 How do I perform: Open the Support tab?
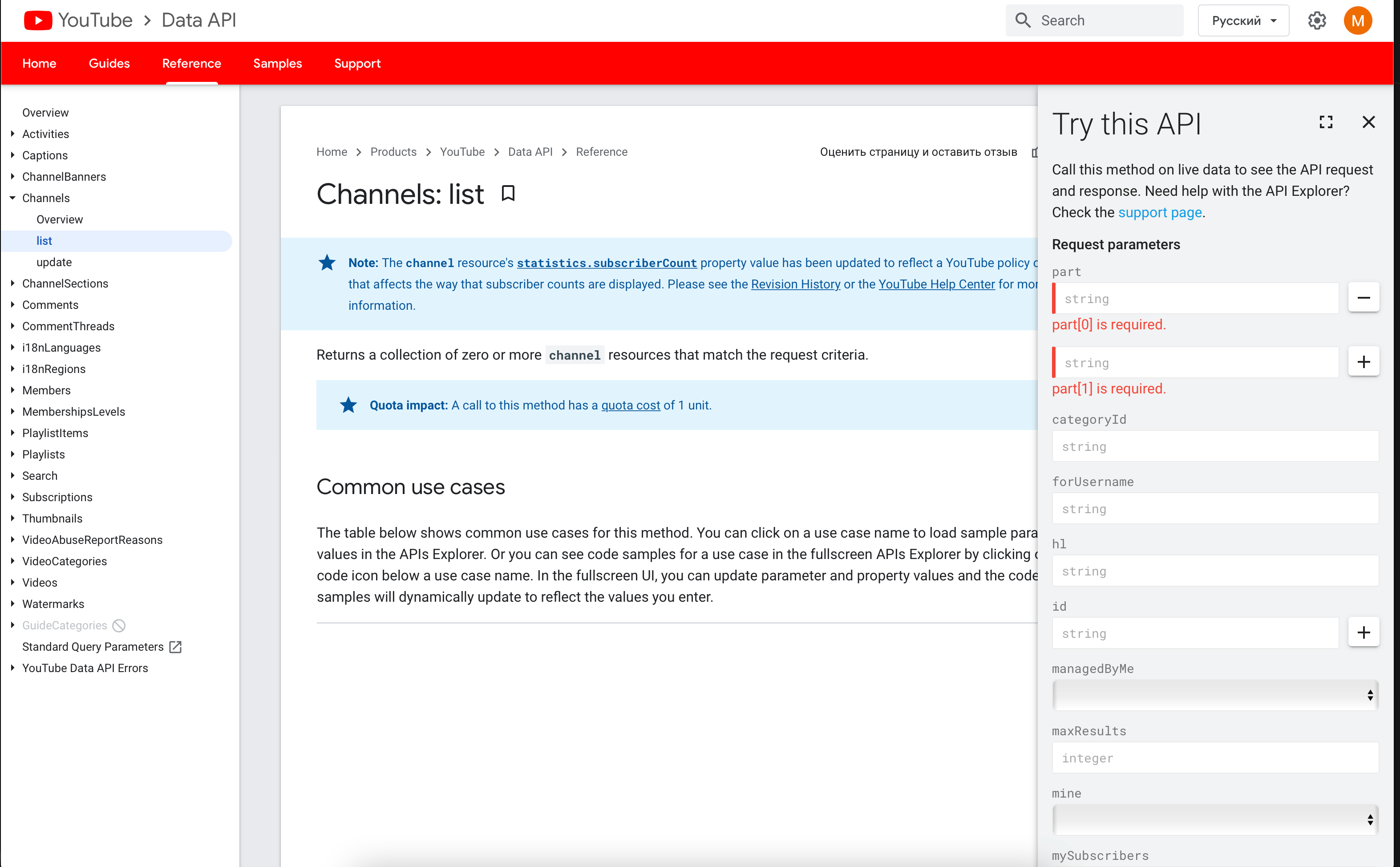click(x=357, y=64)
